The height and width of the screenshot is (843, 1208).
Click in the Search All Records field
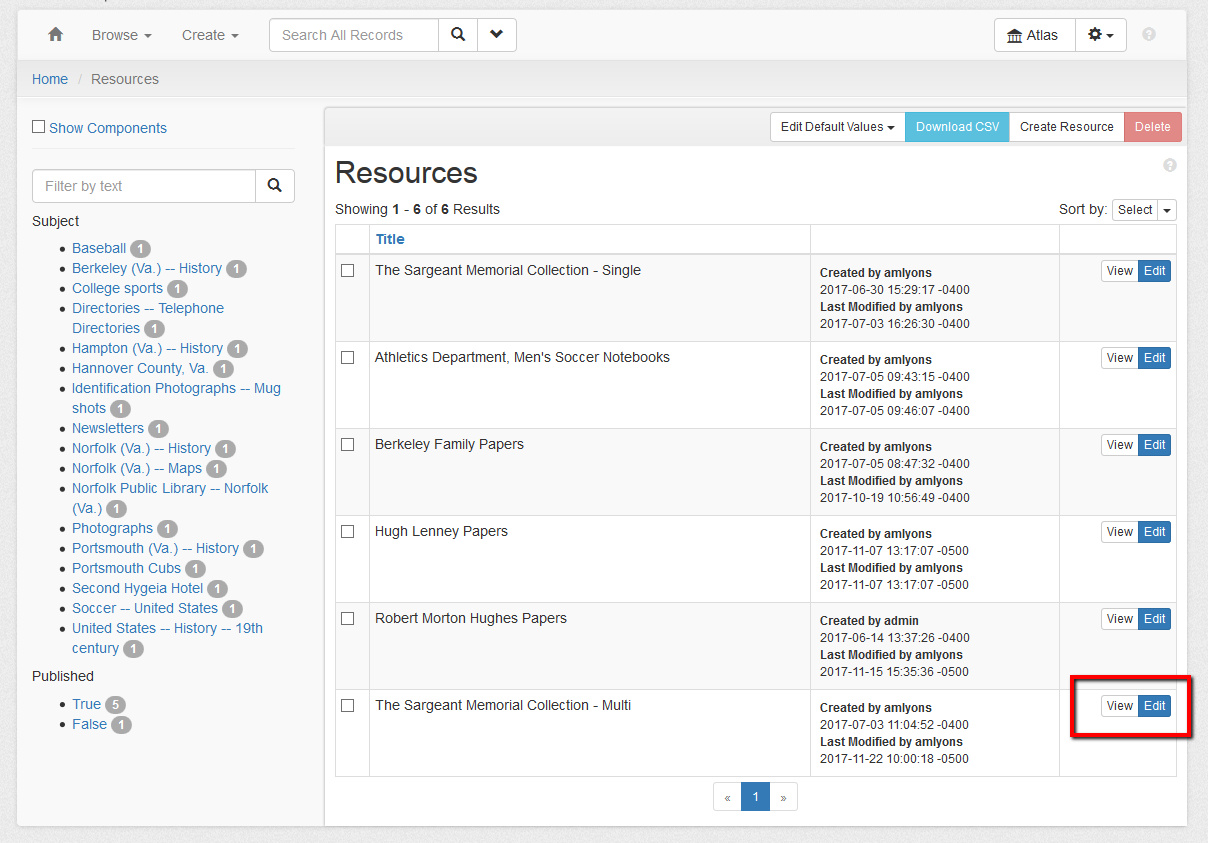(354, 35)
